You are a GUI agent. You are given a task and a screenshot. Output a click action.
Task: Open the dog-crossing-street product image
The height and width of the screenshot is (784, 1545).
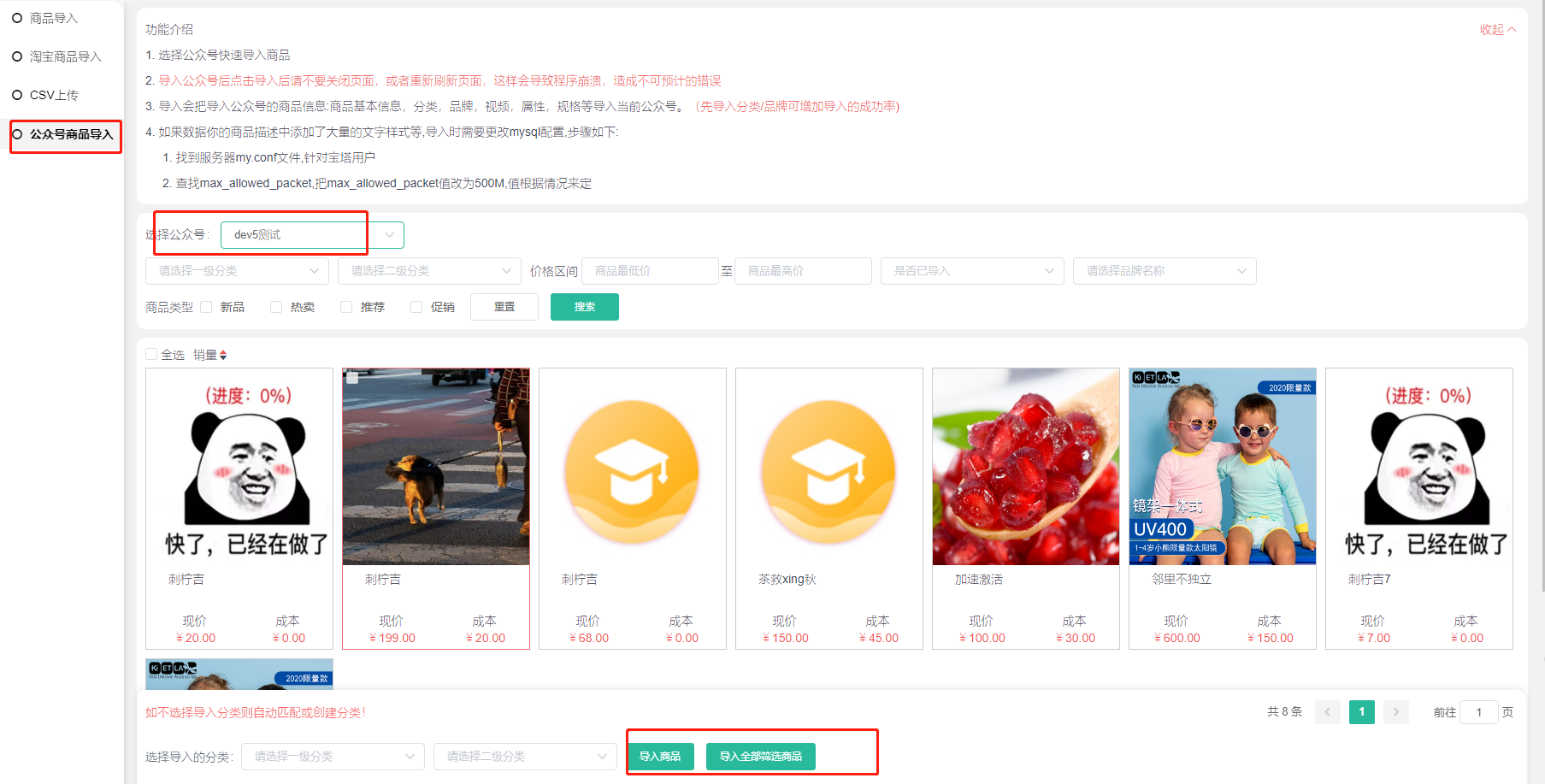coord(436,467)
